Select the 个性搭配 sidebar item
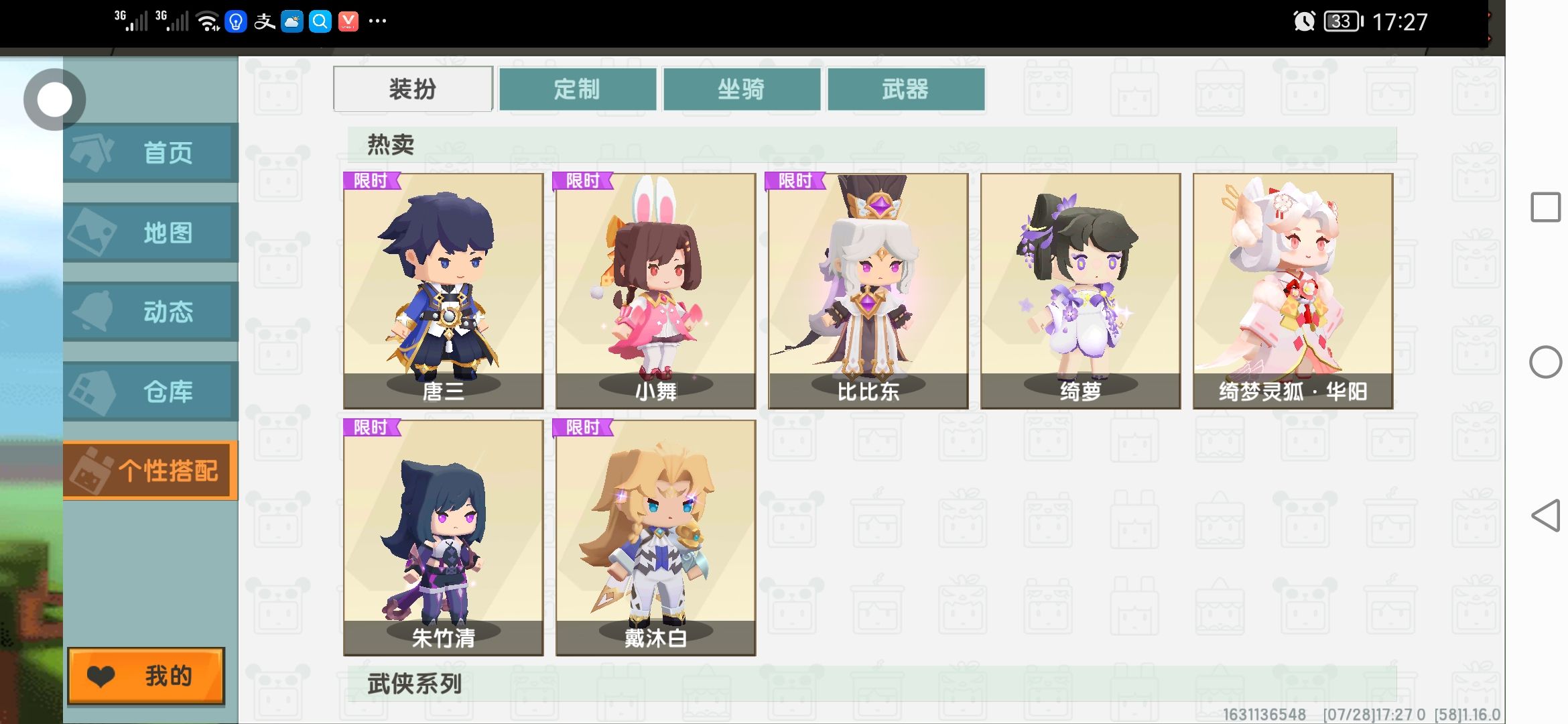 coord(151,471)
